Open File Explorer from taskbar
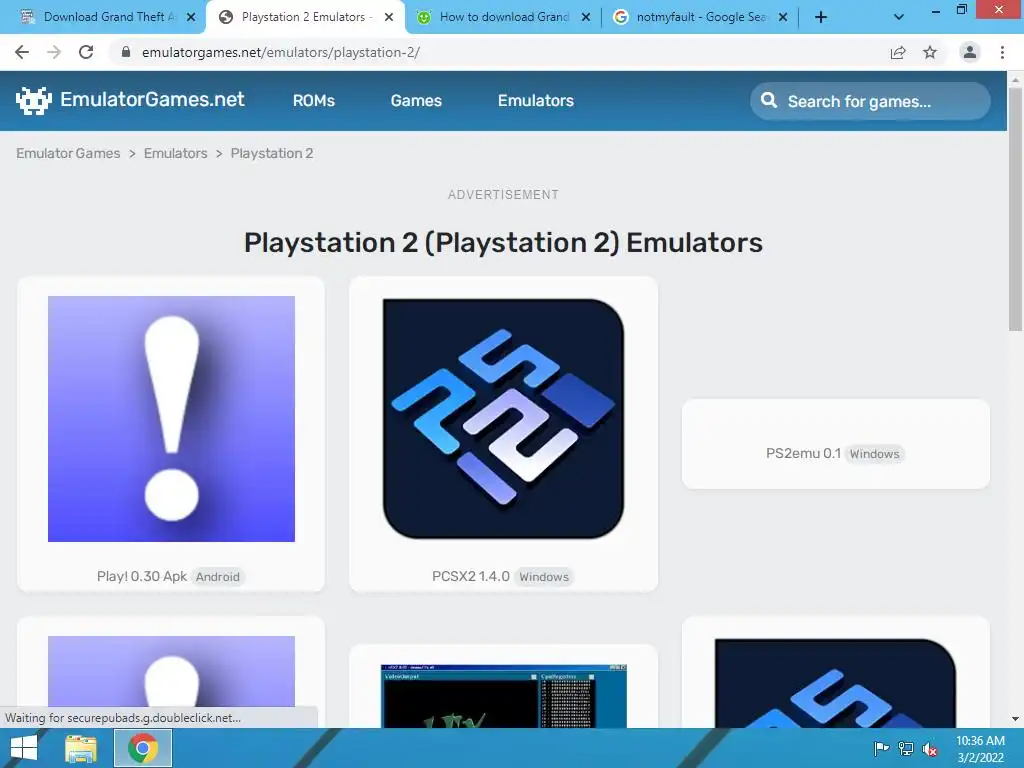 [80, 748]
